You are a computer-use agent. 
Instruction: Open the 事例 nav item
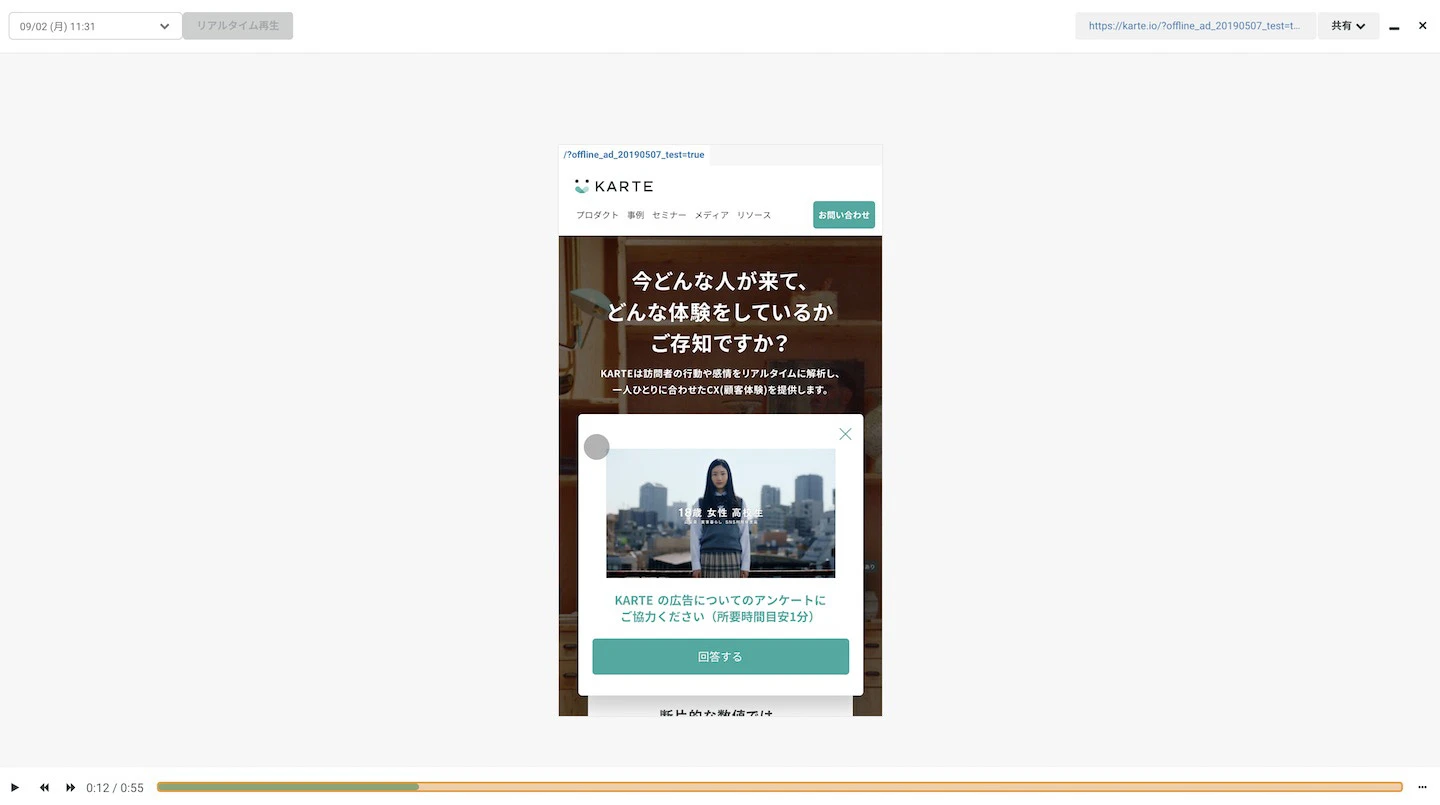pos(636,215)
